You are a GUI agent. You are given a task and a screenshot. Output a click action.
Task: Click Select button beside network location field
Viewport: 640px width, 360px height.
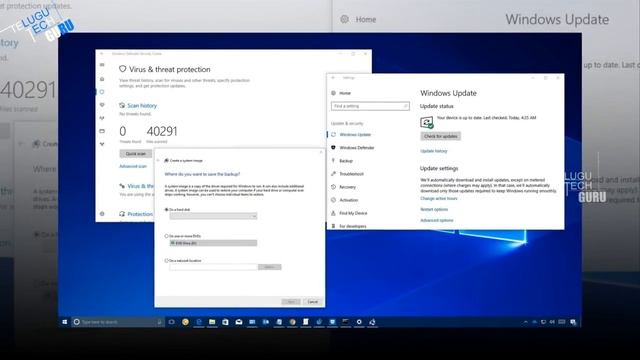tap(269, 267)
